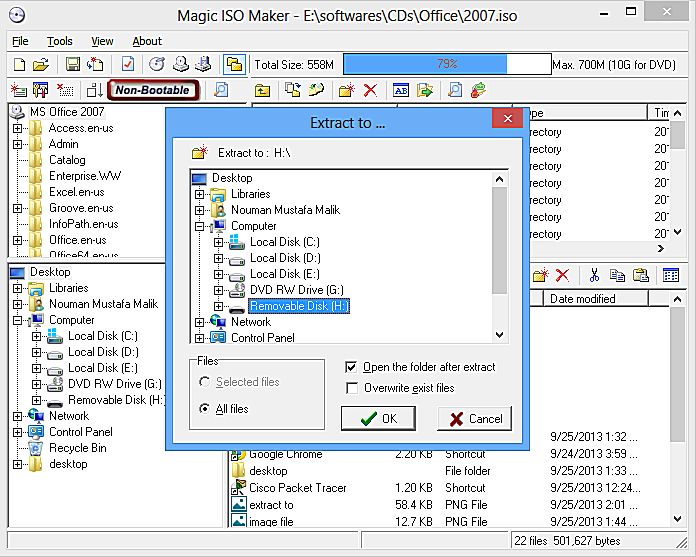Click the load boot image icon
Image resolution: width=696 pixels, height=557 pixels.
[19, 90]
